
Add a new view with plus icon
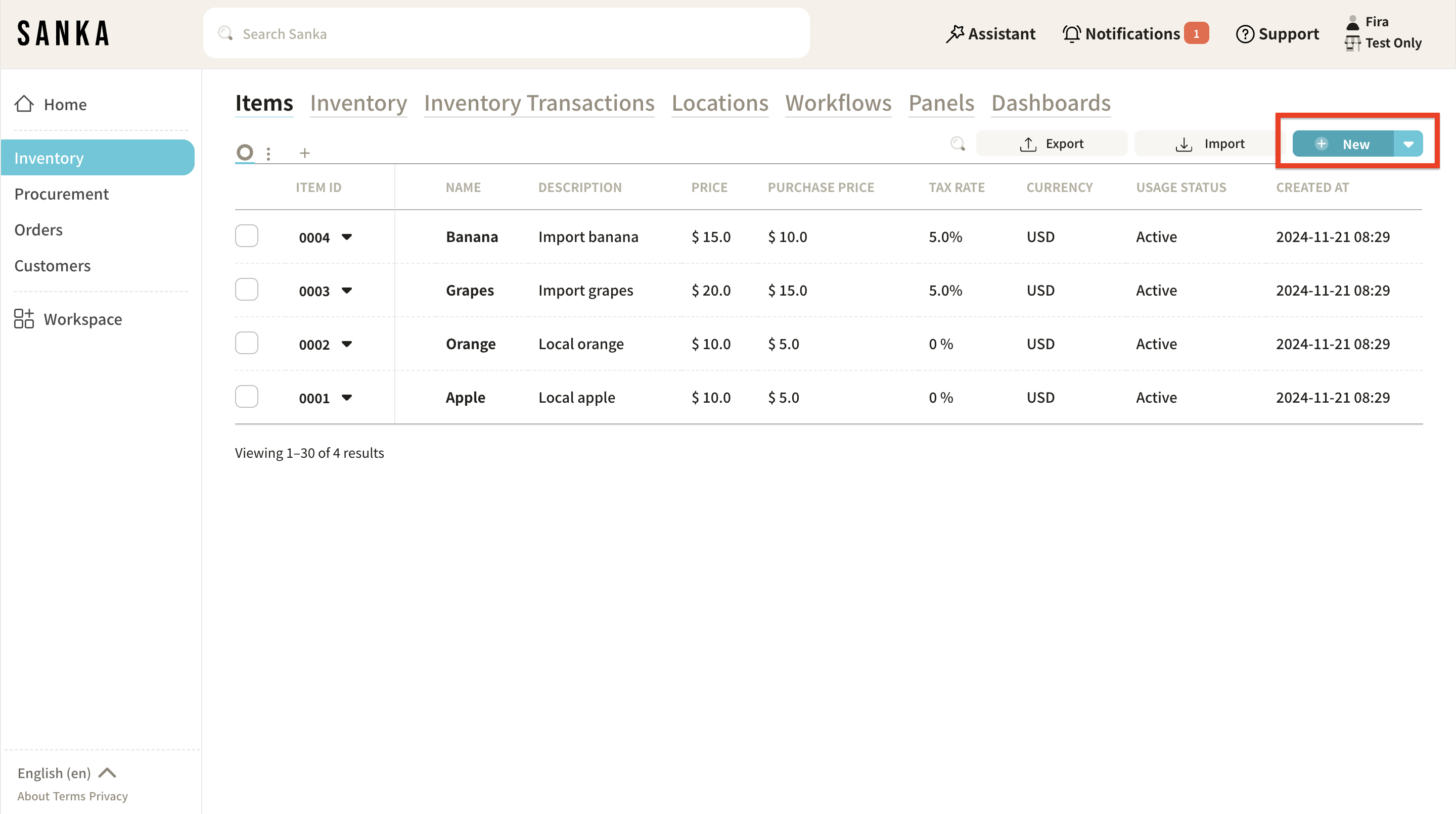(305, 153)
